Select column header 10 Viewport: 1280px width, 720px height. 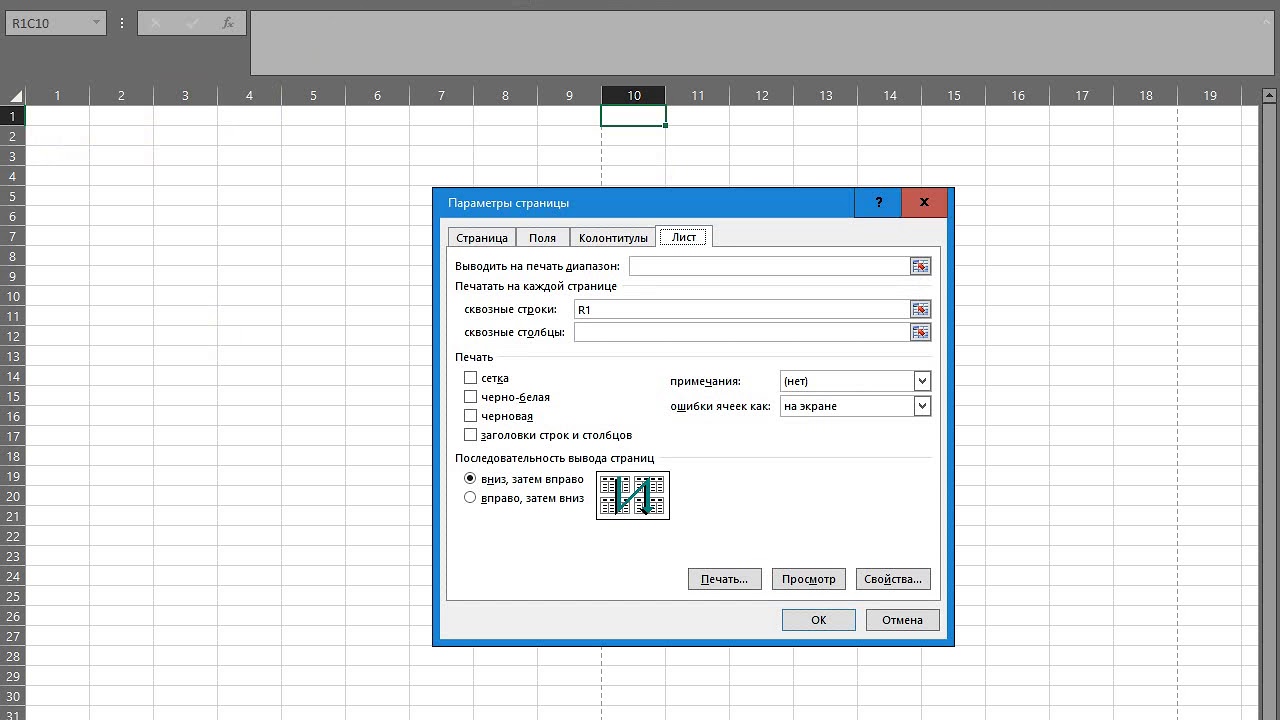tap(634, 96)
